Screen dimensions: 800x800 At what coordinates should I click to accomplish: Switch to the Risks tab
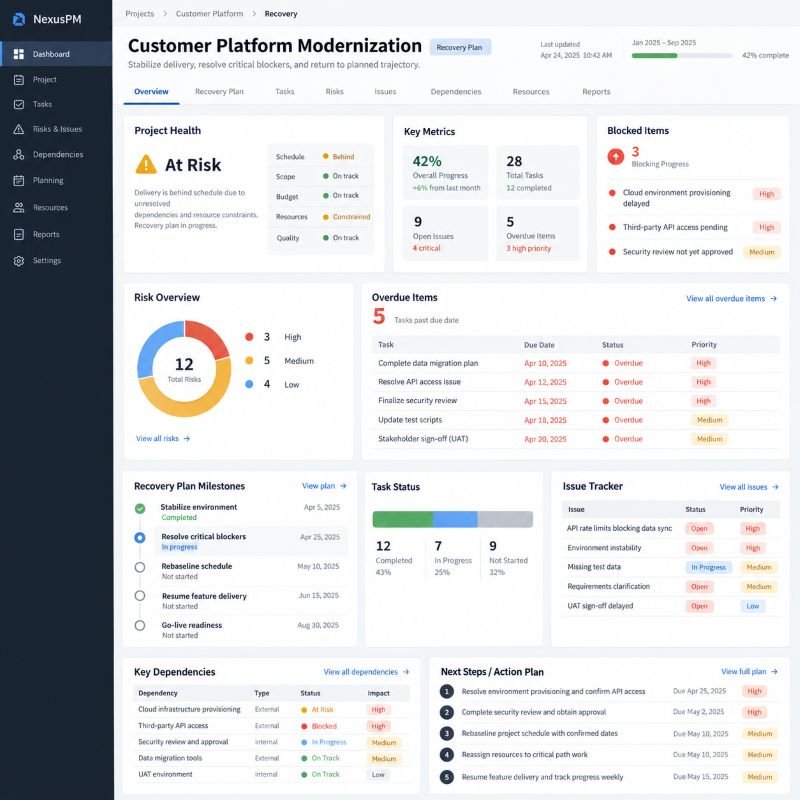pyautogui.click(x=335, y=92)
